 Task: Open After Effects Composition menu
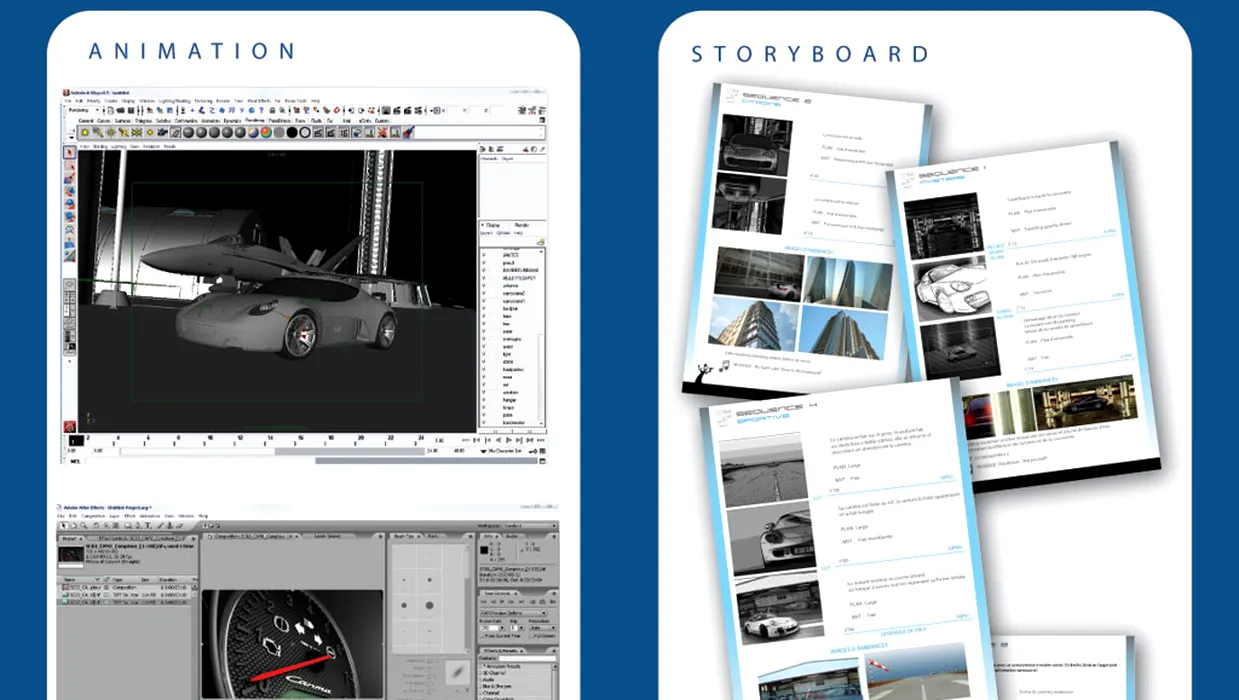[x=93, y=516]
